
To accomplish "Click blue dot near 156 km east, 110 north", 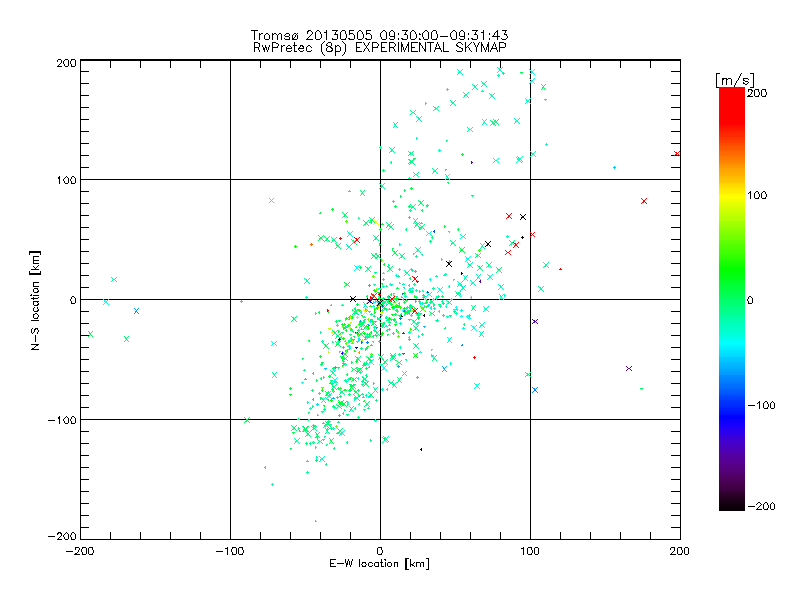I will tap(614, 167).
